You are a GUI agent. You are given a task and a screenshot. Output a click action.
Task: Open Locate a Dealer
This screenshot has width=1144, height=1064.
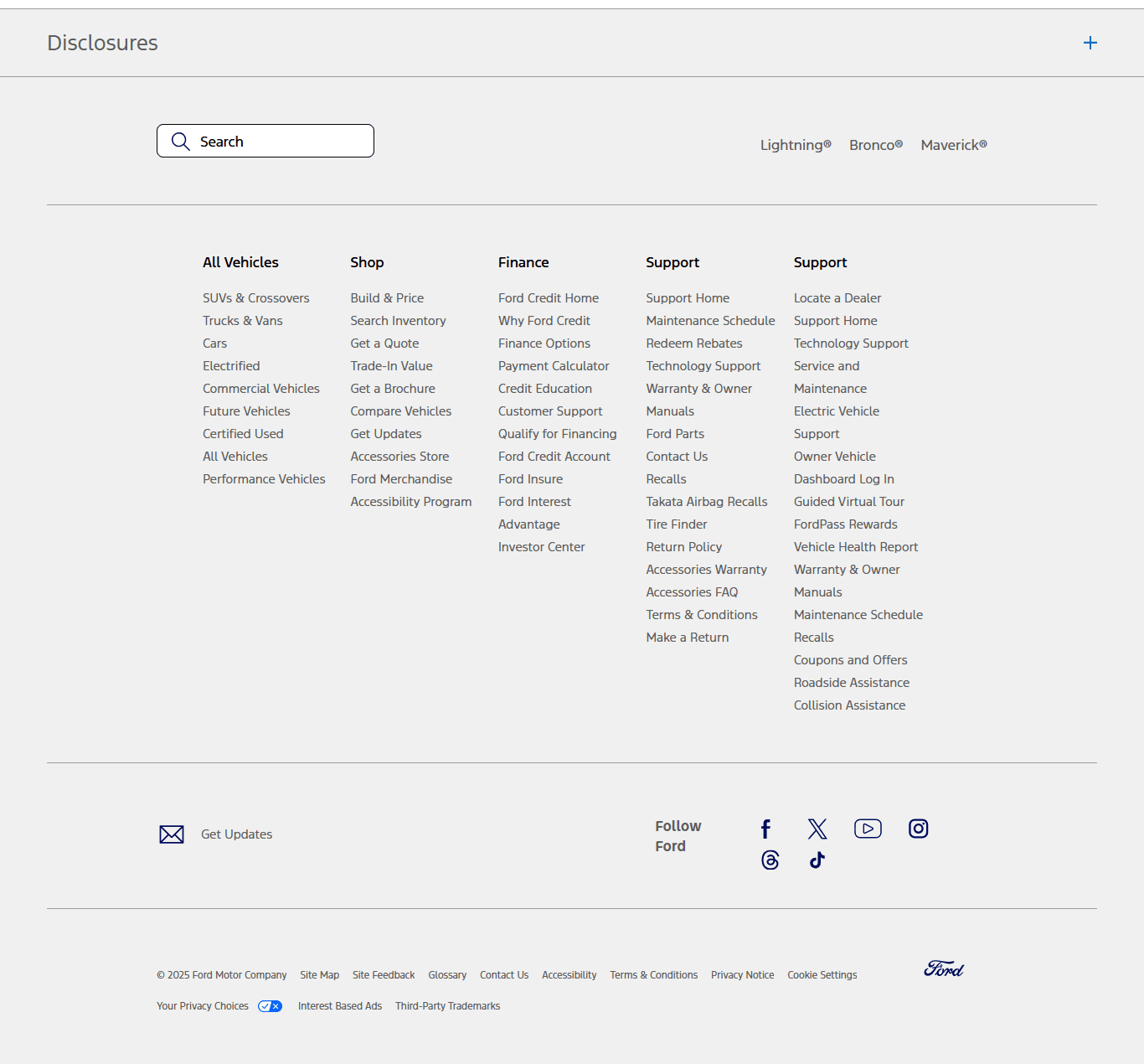click(837, 298)
